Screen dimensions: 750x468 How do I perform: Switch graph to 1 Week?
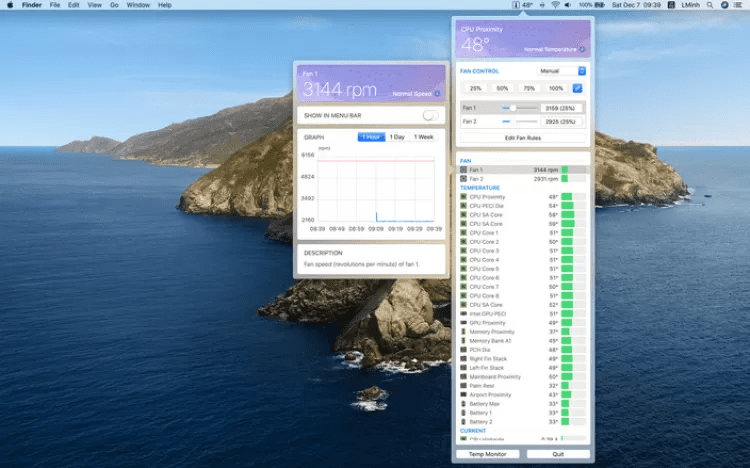[x=423, y=137]
